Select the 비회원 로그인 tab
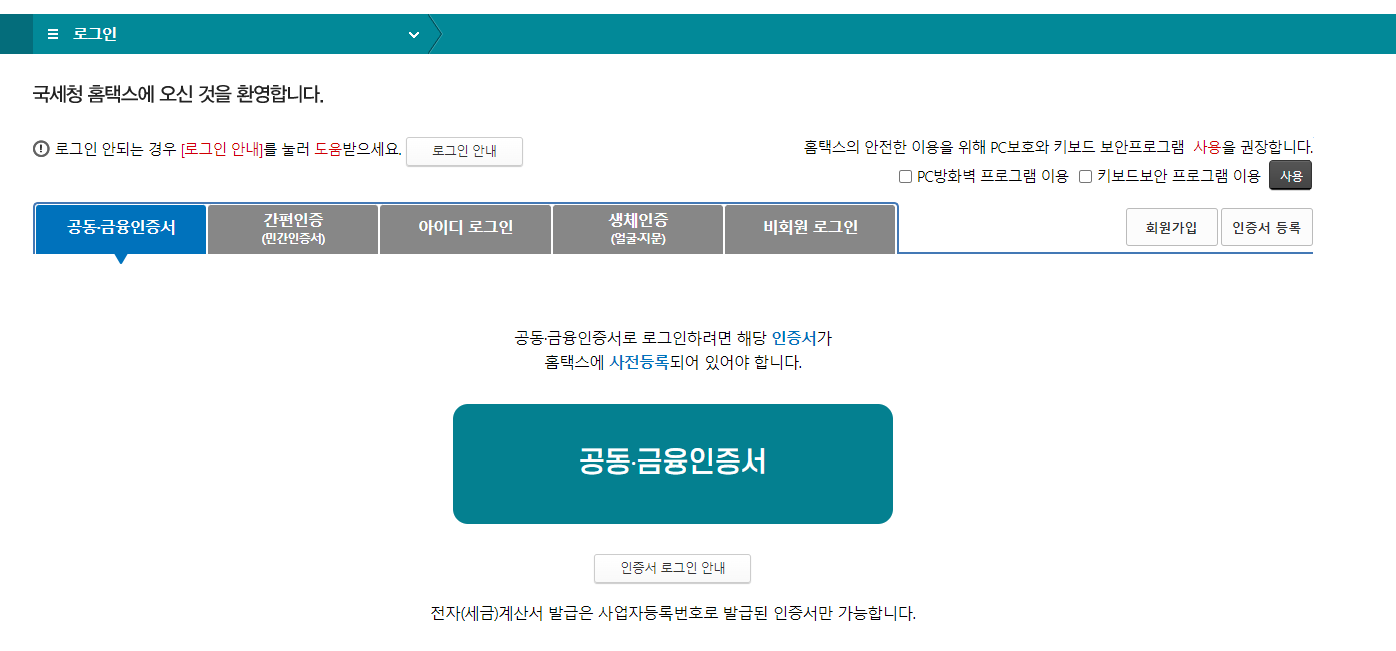The image size is (1396, 651). click(810, 229)
